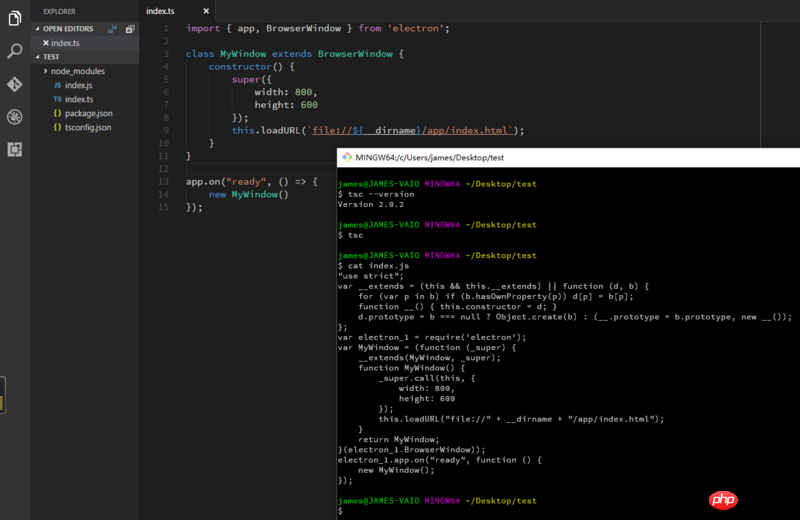
Task: Select index.ts under the TEST folder
Action: [x=78, y=99]
